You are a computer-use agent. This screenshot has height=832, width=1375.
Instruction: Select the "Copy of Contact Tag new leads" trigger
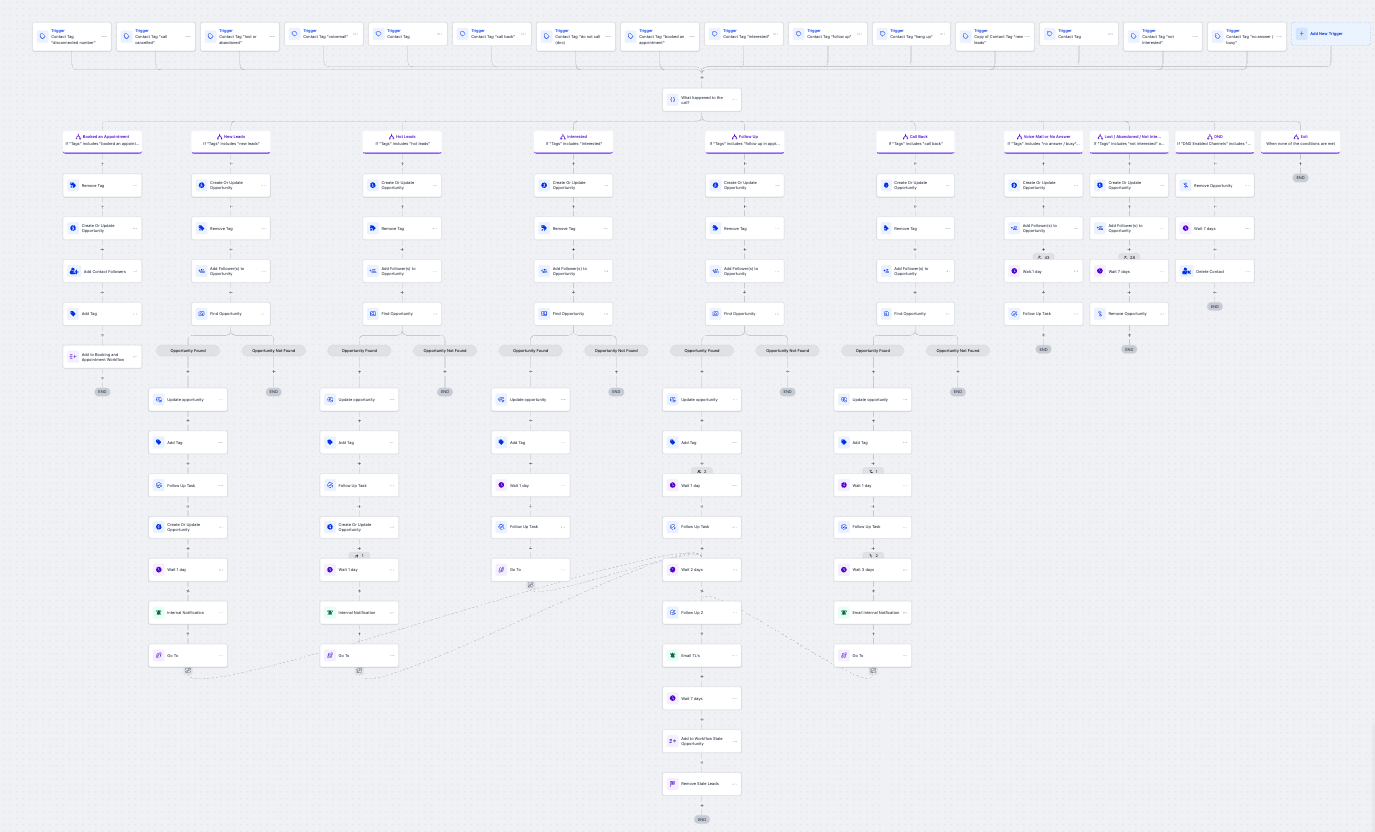[995, 36]
